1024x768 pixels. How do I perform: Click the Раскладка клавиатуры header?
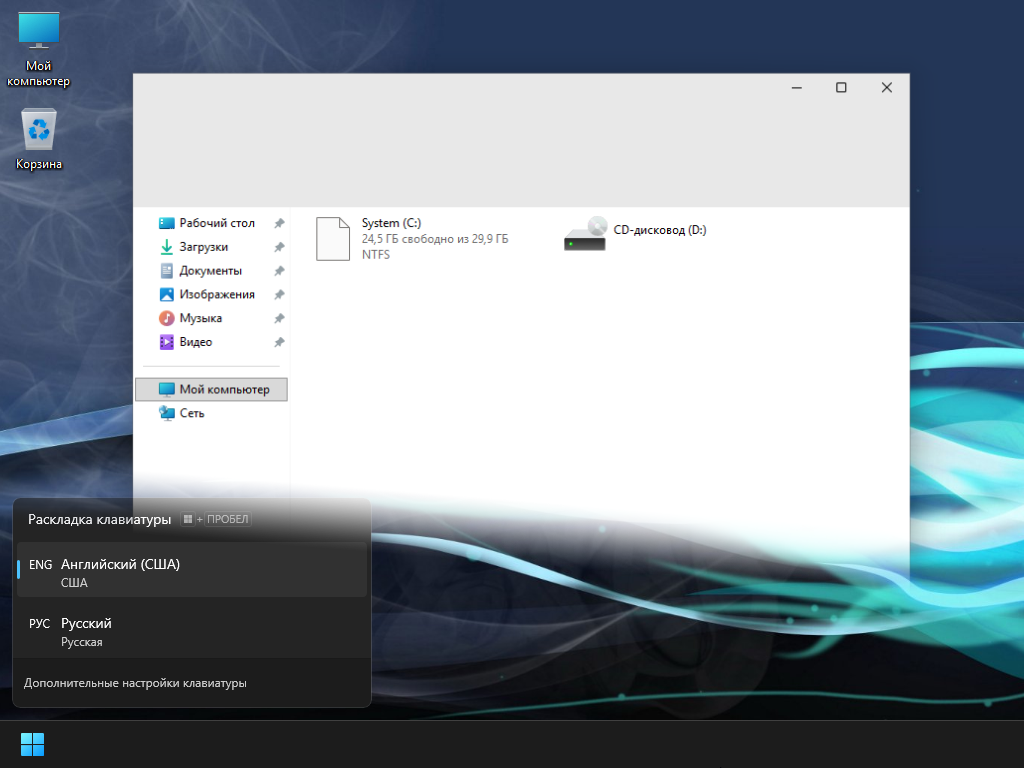pos(99,519)
